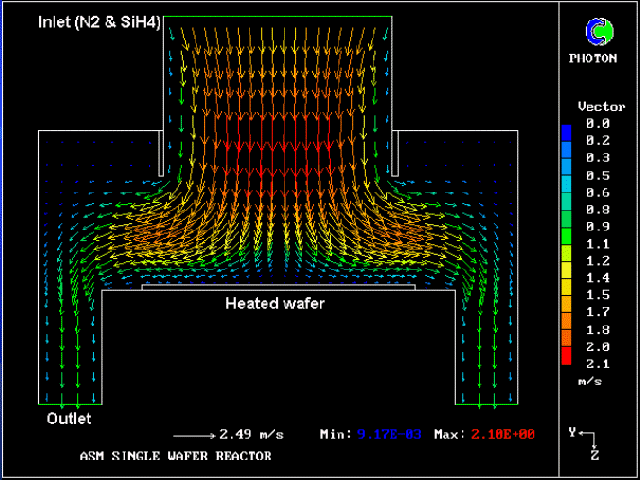This screenshot has height=480, width=640.
Task: Click the 1.5 legend value
Action: coord(599,295)
